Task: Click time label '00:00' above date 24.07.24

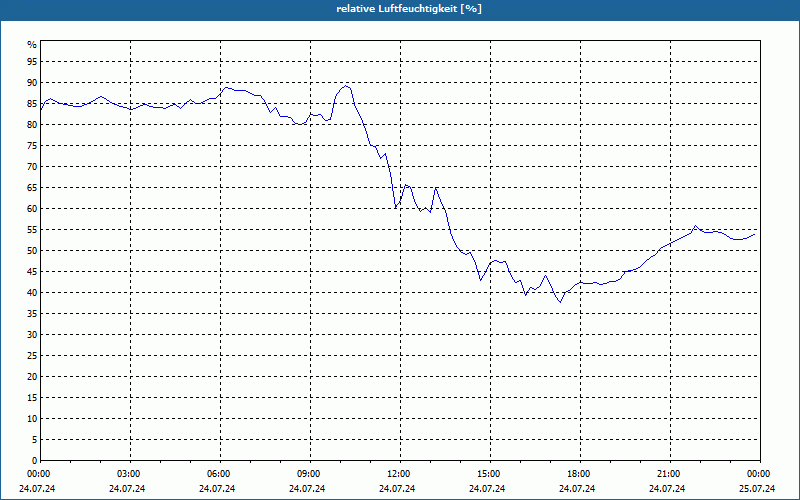Action: [37, 474]
